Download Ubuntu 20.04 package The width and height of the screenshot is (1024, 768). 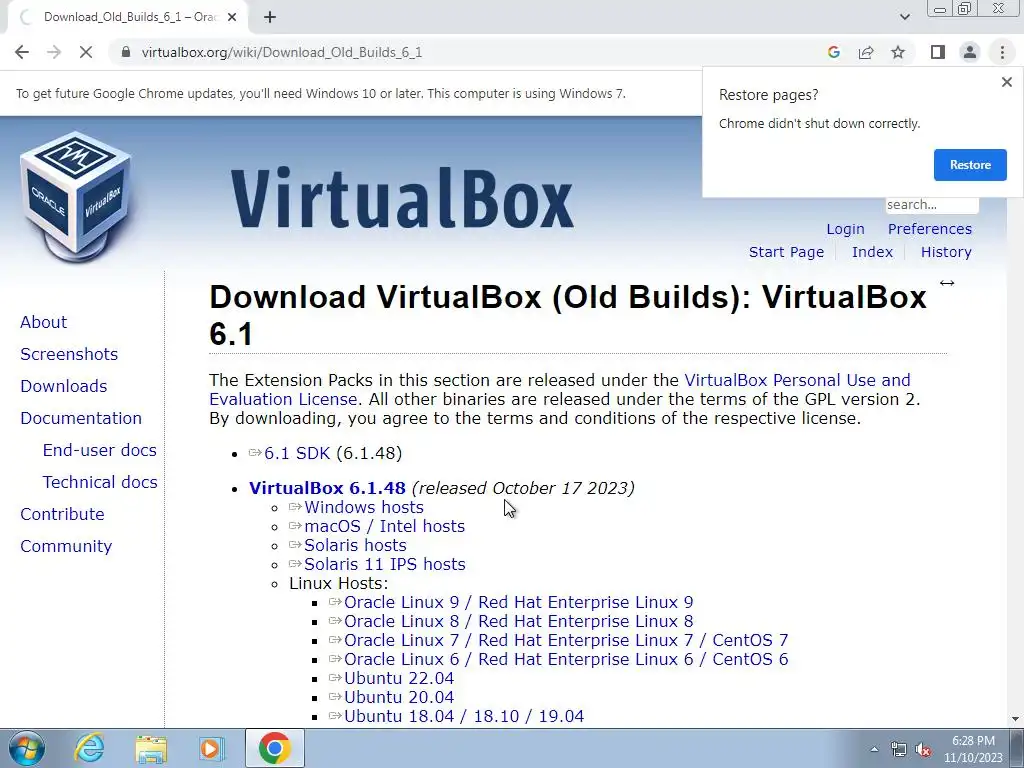click(x=398, y=697)
